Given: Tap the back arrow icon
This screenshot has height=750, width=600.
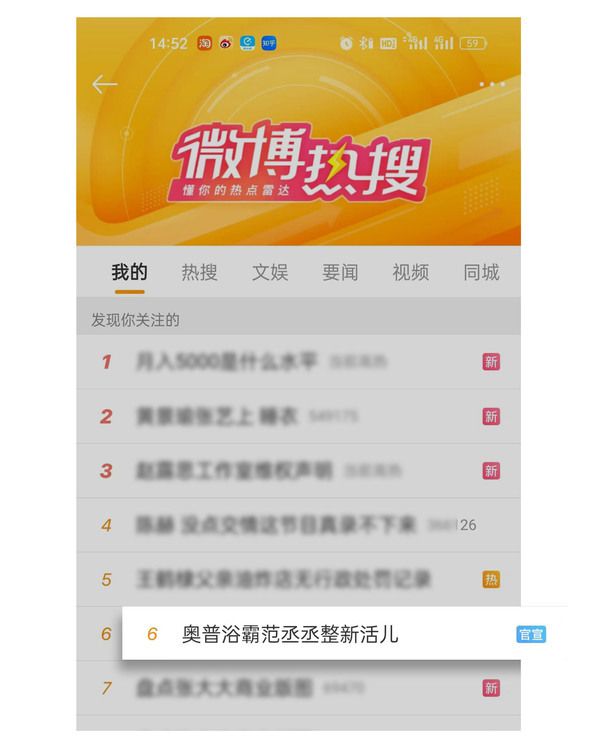Looking at the screenshot, I should pos(105,84).
